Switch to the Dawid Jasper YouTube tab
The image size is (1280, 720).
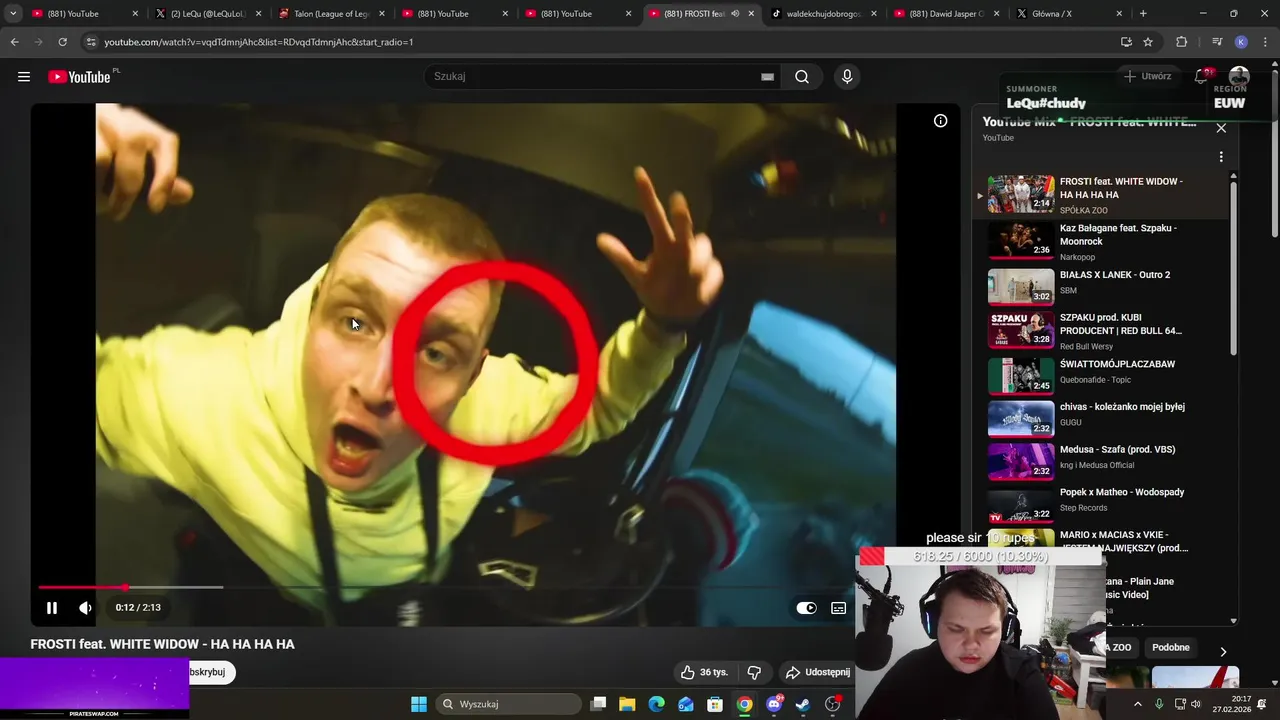click(946, 14)
